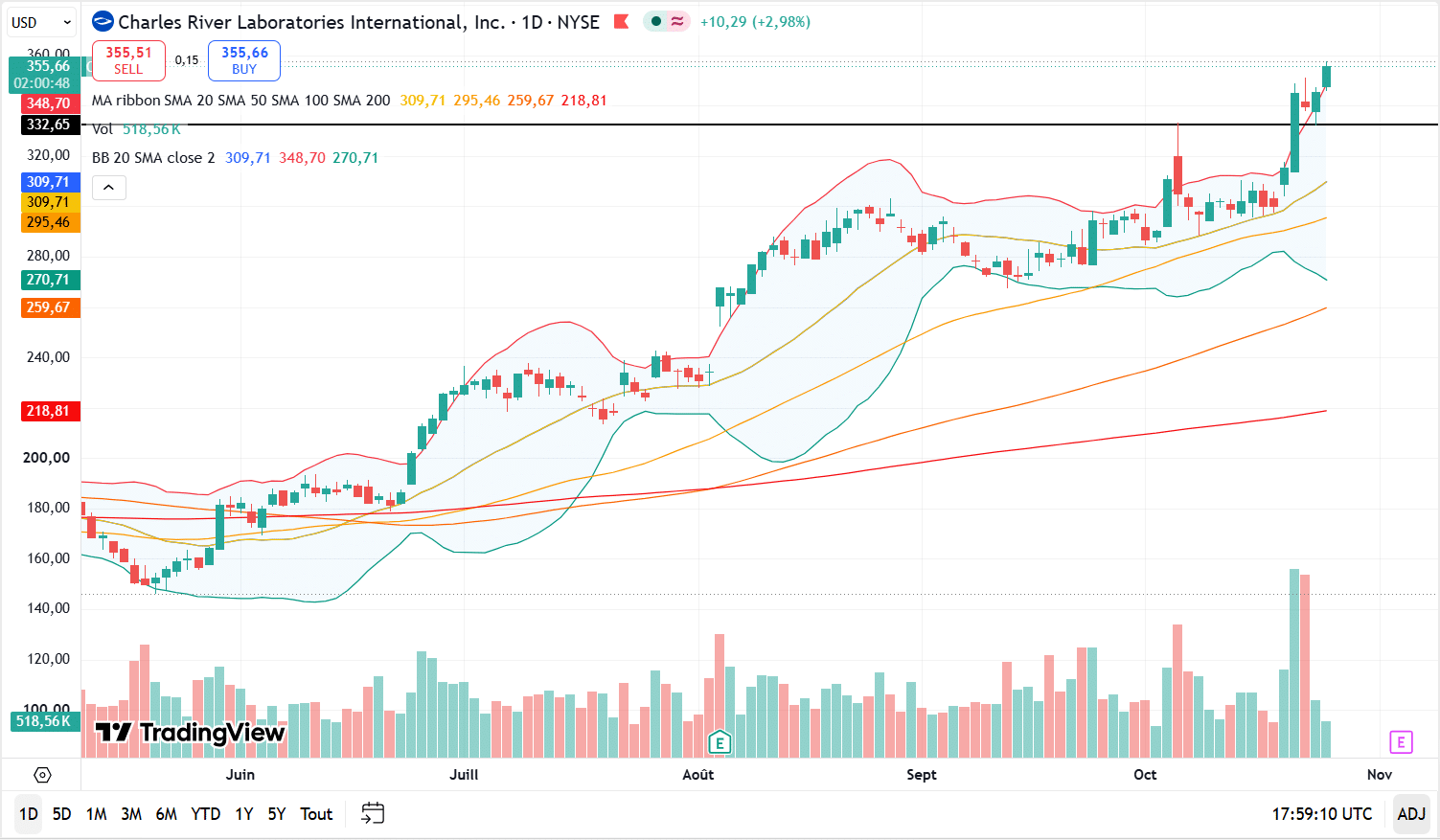Click the green market status dot
Image resolution: width=1440 pixels, height=840 pixels.
tap(655, 22)
